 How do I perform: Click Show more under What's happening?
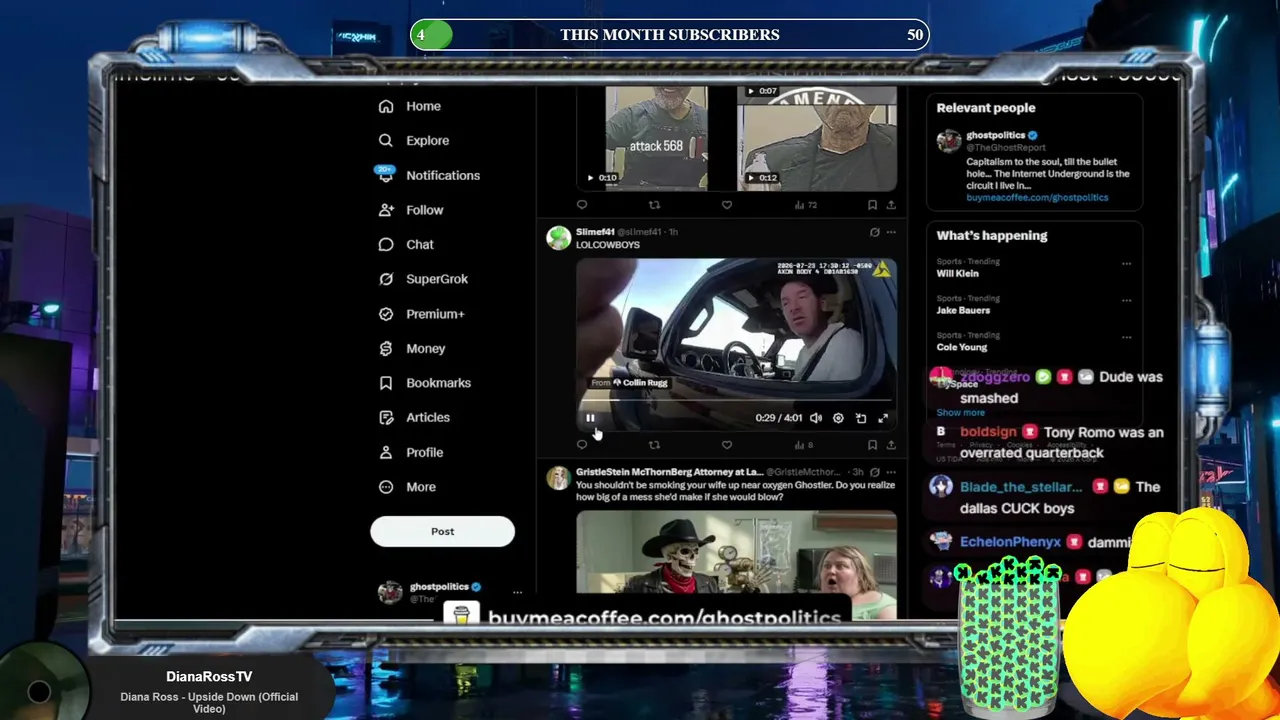tap(960, 412)
